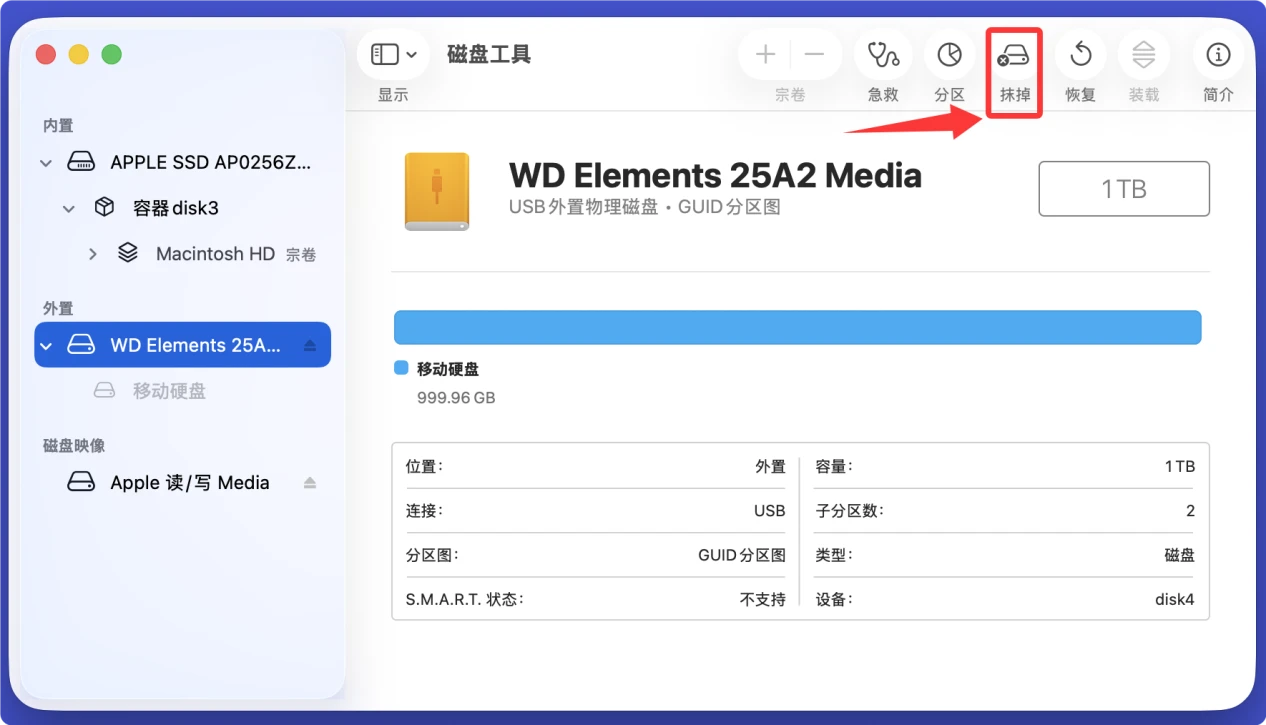1266x725 pixels.
Task: Collapse the 容器 disk3 container row
Action: point(69,209)
